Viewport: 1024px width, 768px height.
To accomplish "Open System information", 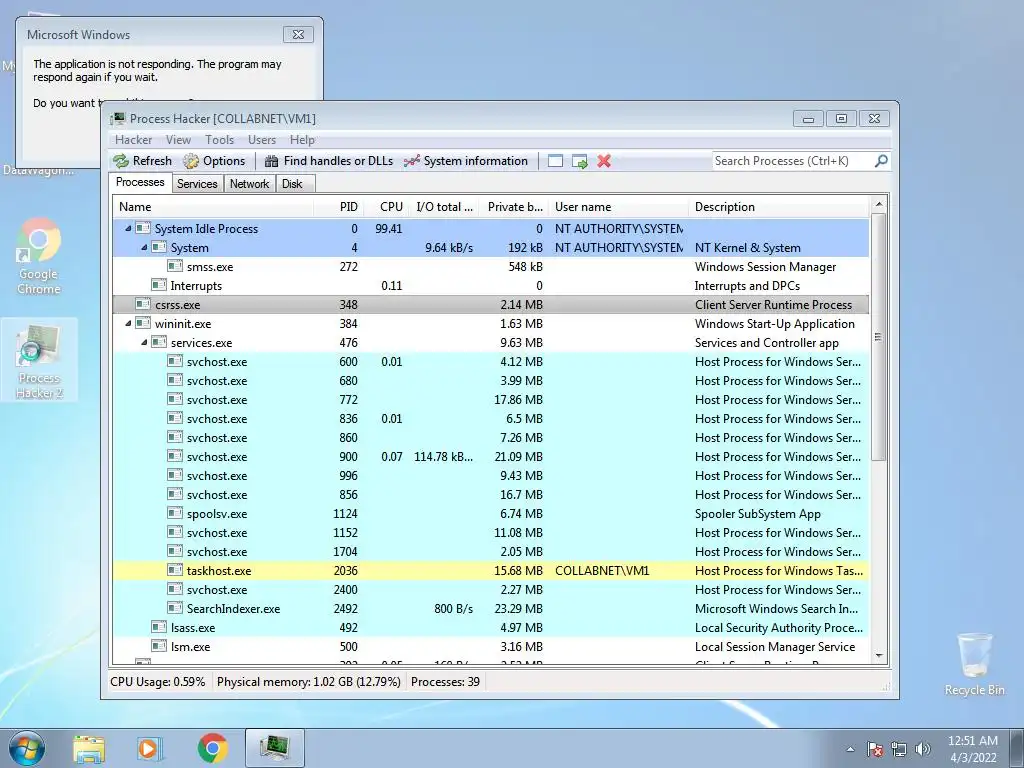I will click(x=466, y=161).
